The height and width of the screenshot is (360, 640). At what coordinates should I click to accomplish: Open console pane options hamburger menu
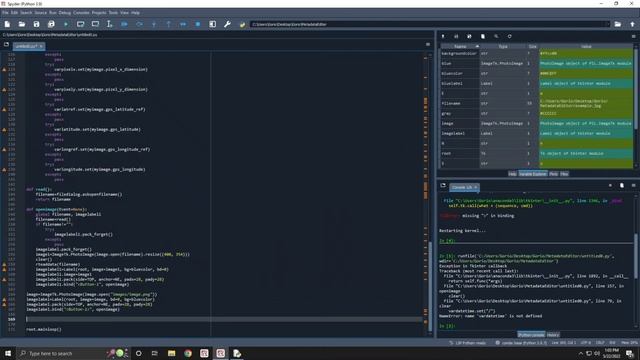pos(633,185)
